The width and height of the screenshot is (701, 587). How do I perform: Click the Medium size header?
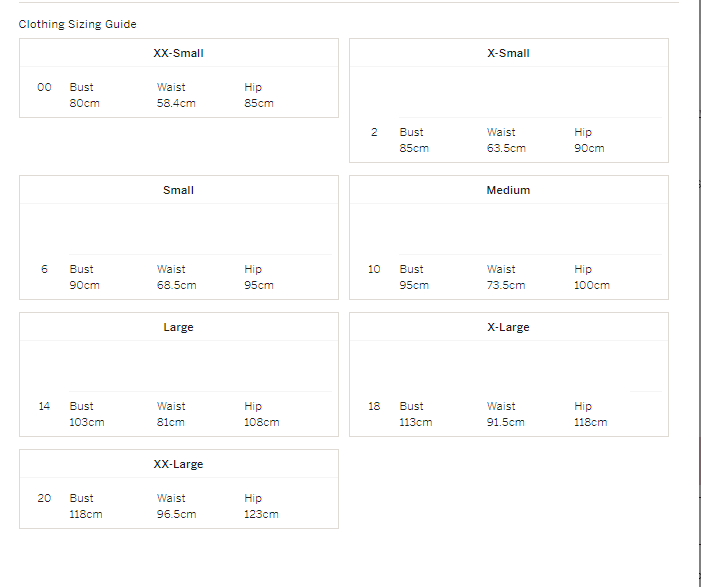[508, 190]
